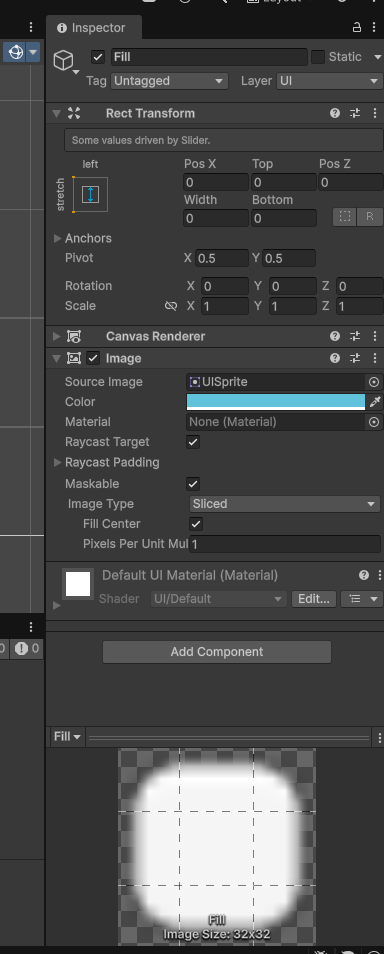
Task: Open the Shader UI/Default dropdown
Action: click(218, 599)
